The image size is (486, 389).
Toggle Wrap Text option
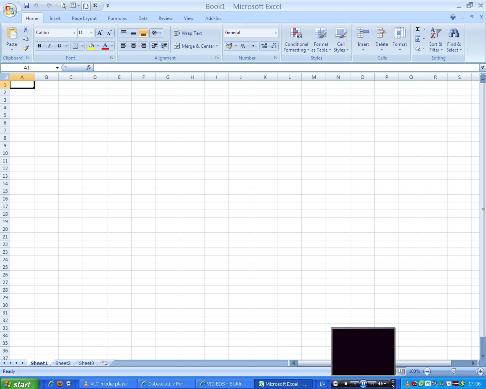(188, 33)
